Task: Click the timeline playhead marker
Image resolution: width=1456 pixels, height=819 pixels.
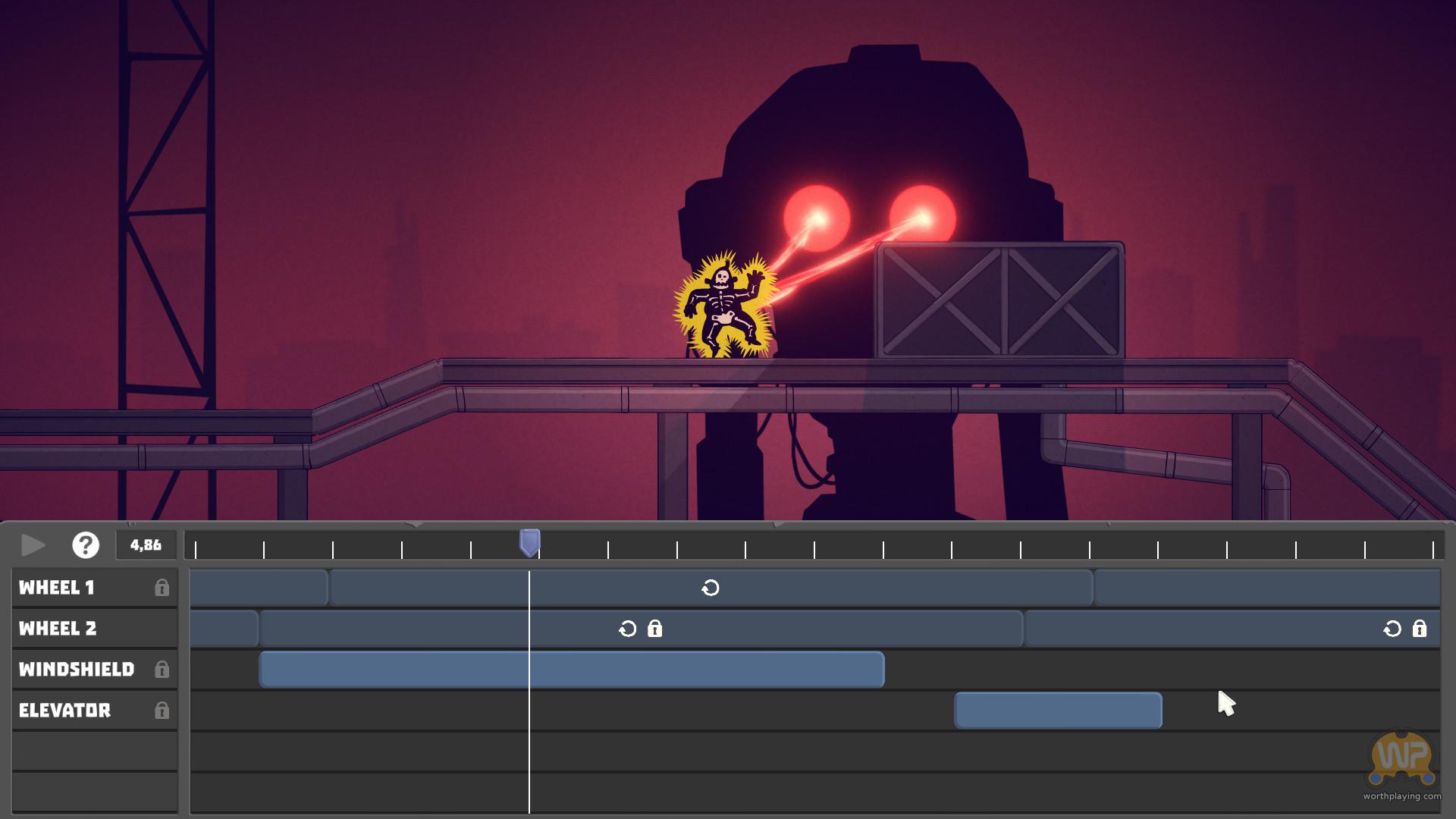Action: [x=529, y=543]
